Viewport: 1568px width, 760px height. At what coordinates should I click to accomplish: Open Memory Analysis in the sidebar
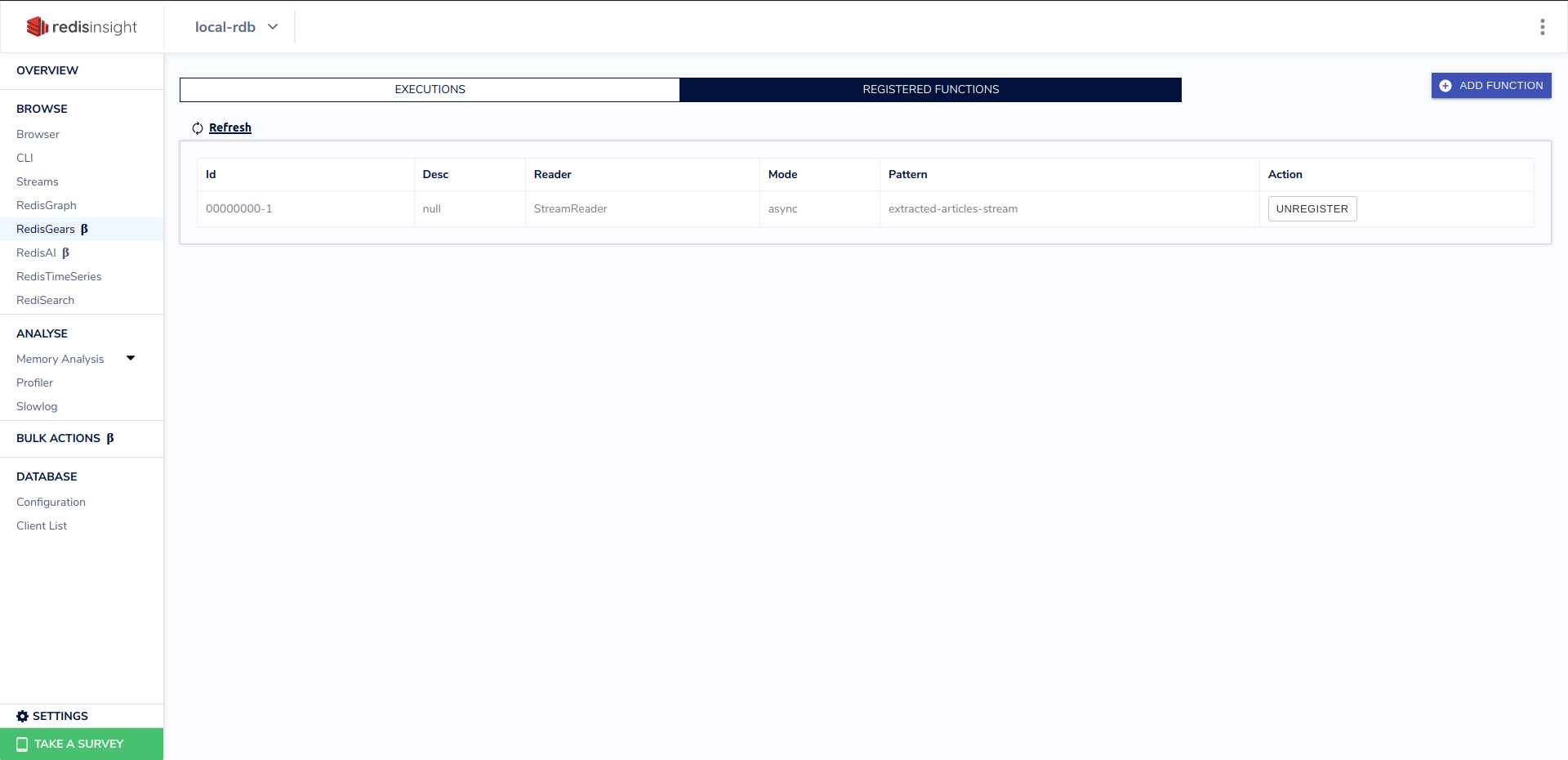pos(60,359)
